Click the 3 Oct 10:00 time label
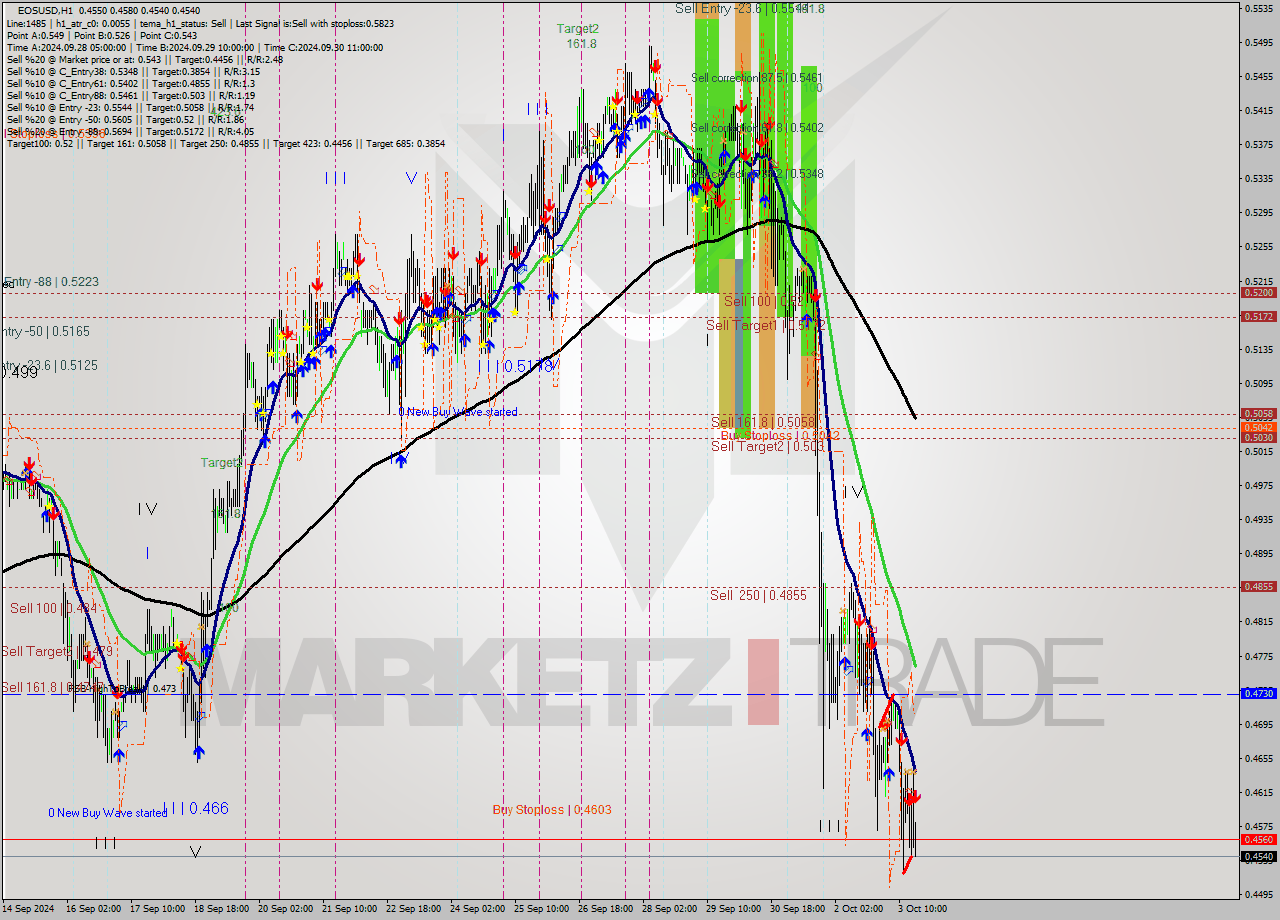The height and width of the screenshot is (920, 1280). (923, 909)
